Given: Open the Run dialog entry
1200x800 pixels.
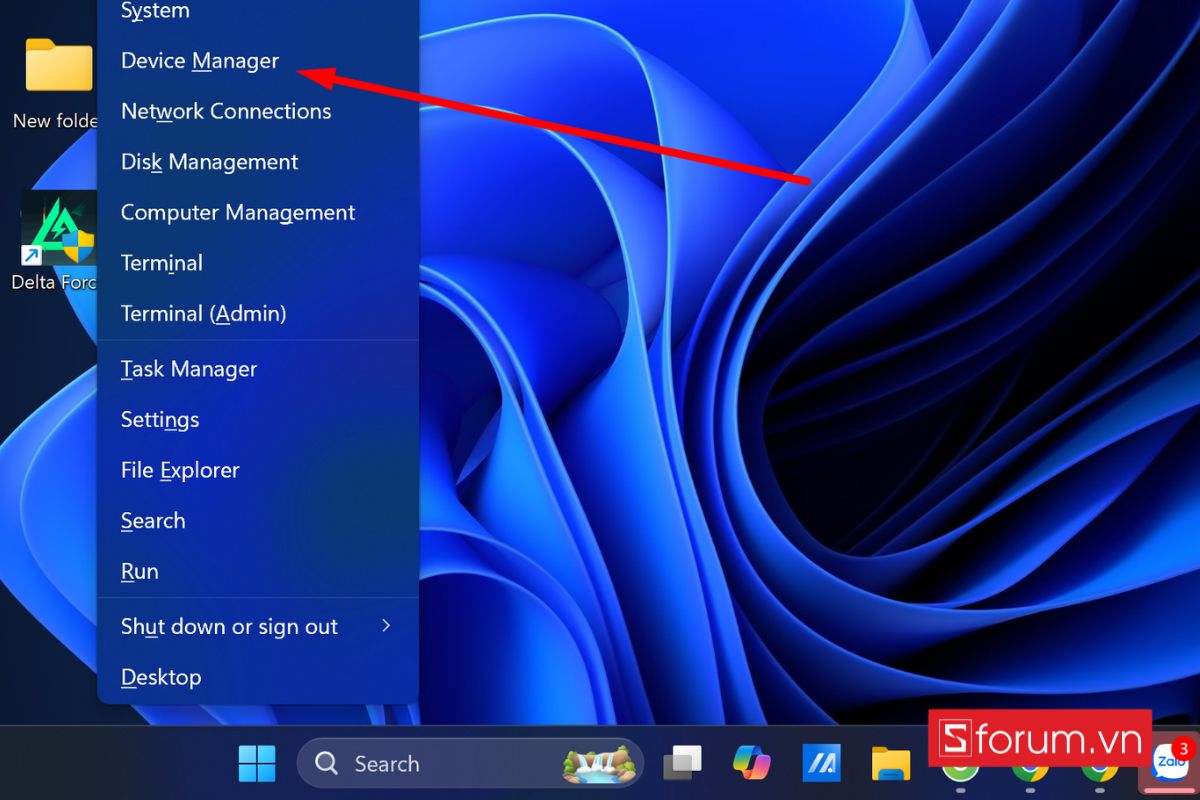Looking at the screenshot, I should tap(258, 571).
